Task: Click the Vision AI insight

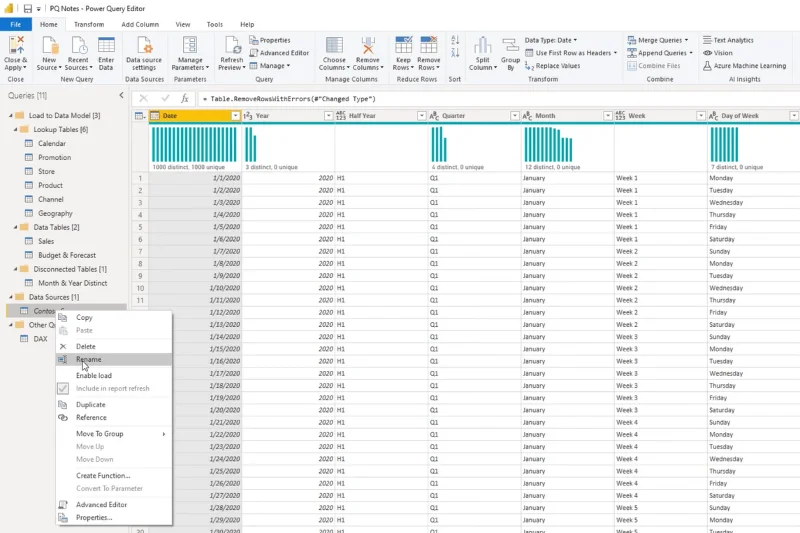Action: pos(718,53)
